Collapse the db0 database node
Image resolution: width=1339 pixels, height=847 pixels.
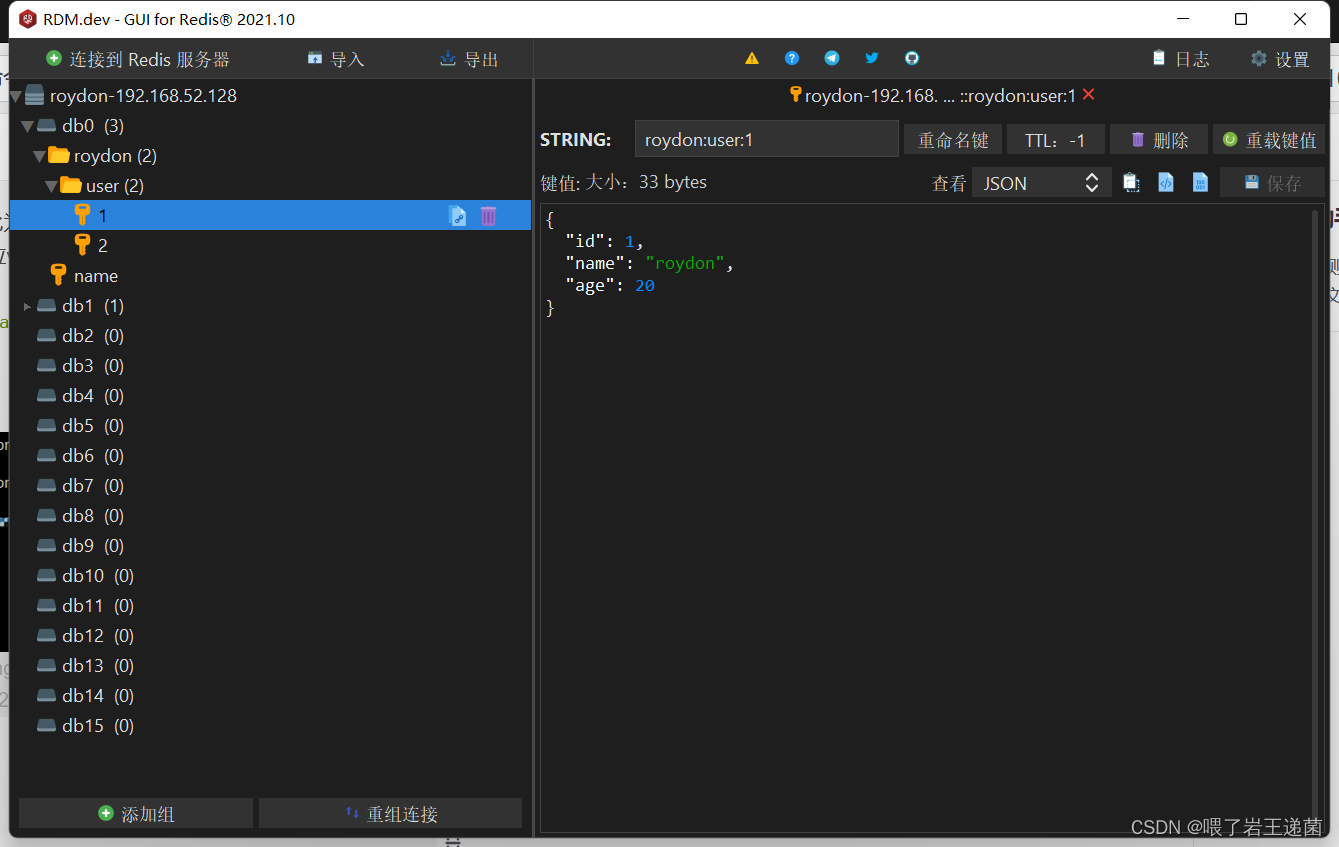(28, 126)
